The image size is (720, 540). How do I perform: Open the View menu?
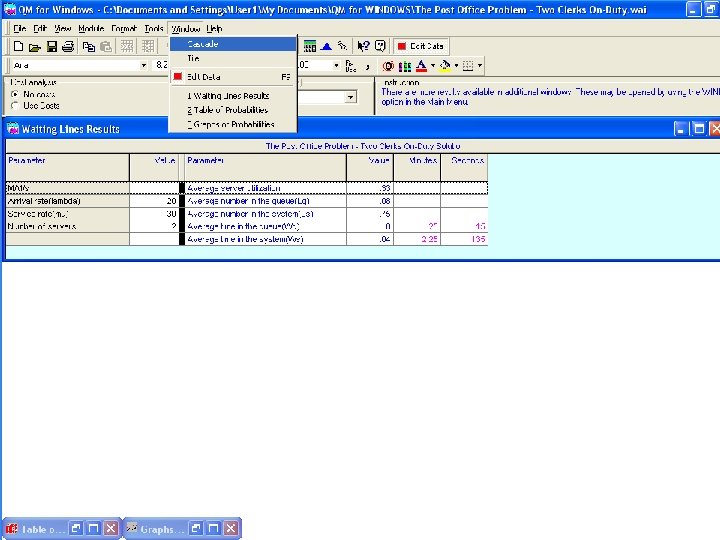coord(63,28)
